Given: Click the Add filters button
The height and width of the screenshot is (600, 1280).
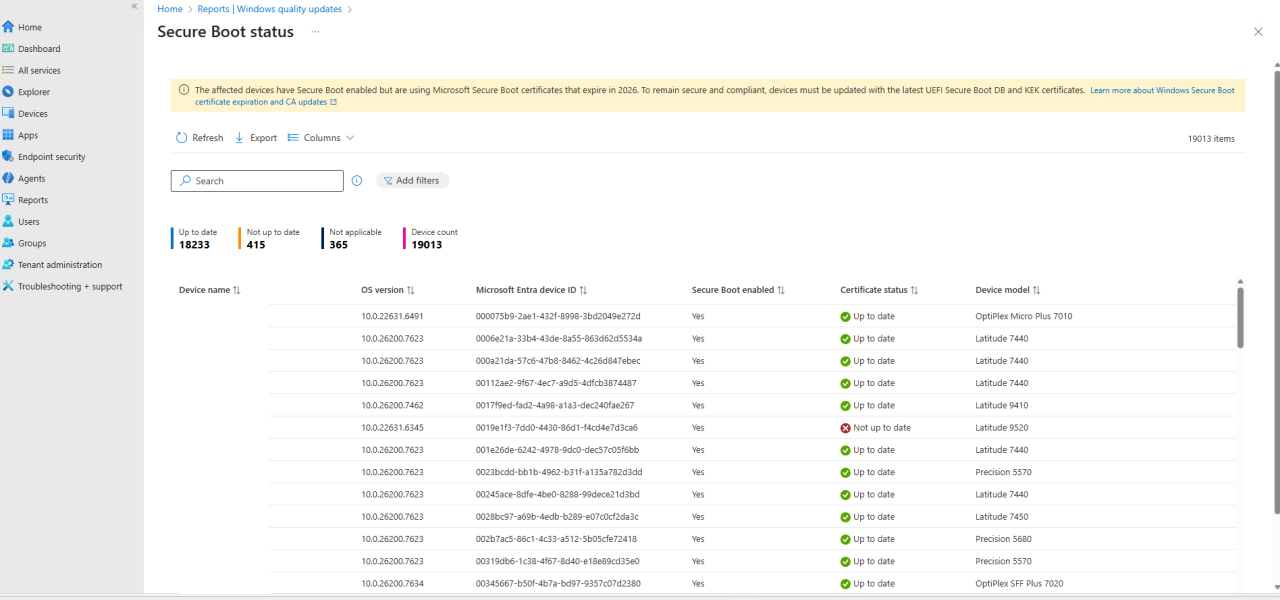Looking at the screenshot, I should click(x=412, y=181).
